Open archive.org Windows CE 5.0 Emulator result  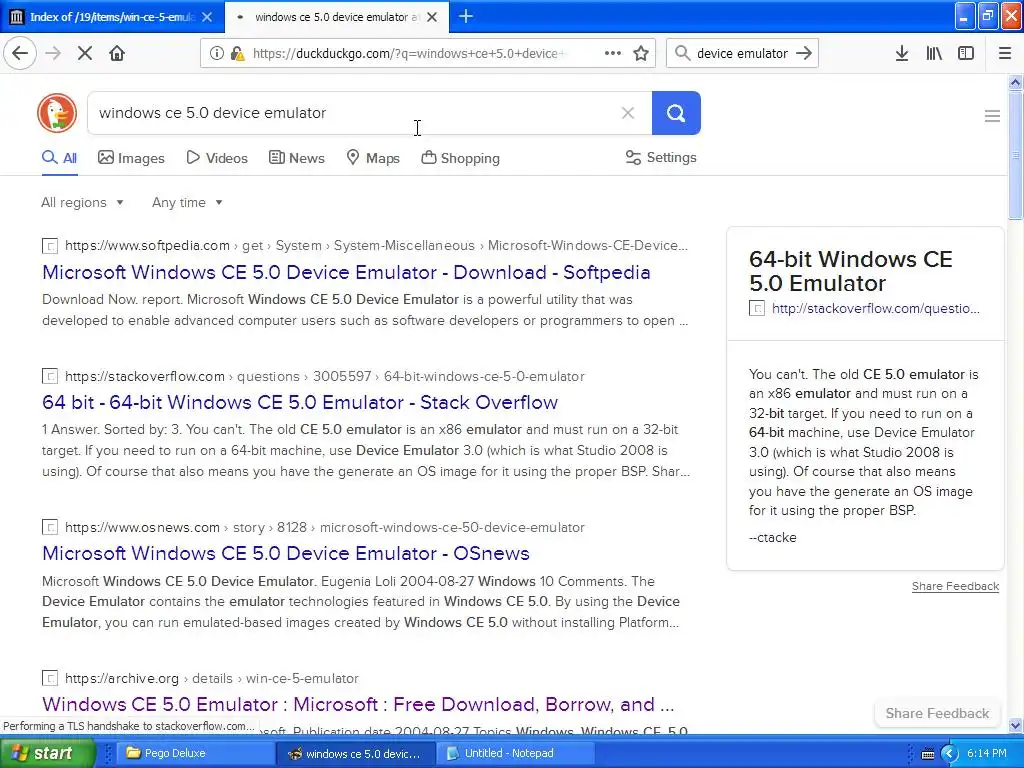[x=358, y=704]
